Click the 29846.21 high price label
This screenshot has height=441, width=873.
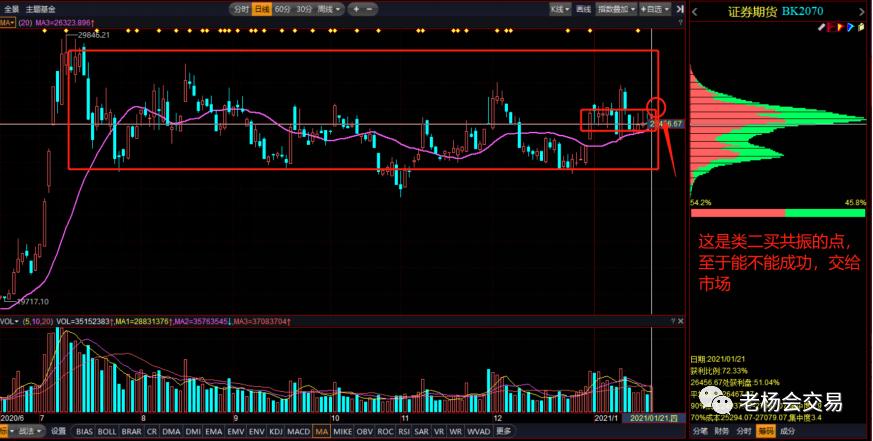pos(94,35)
